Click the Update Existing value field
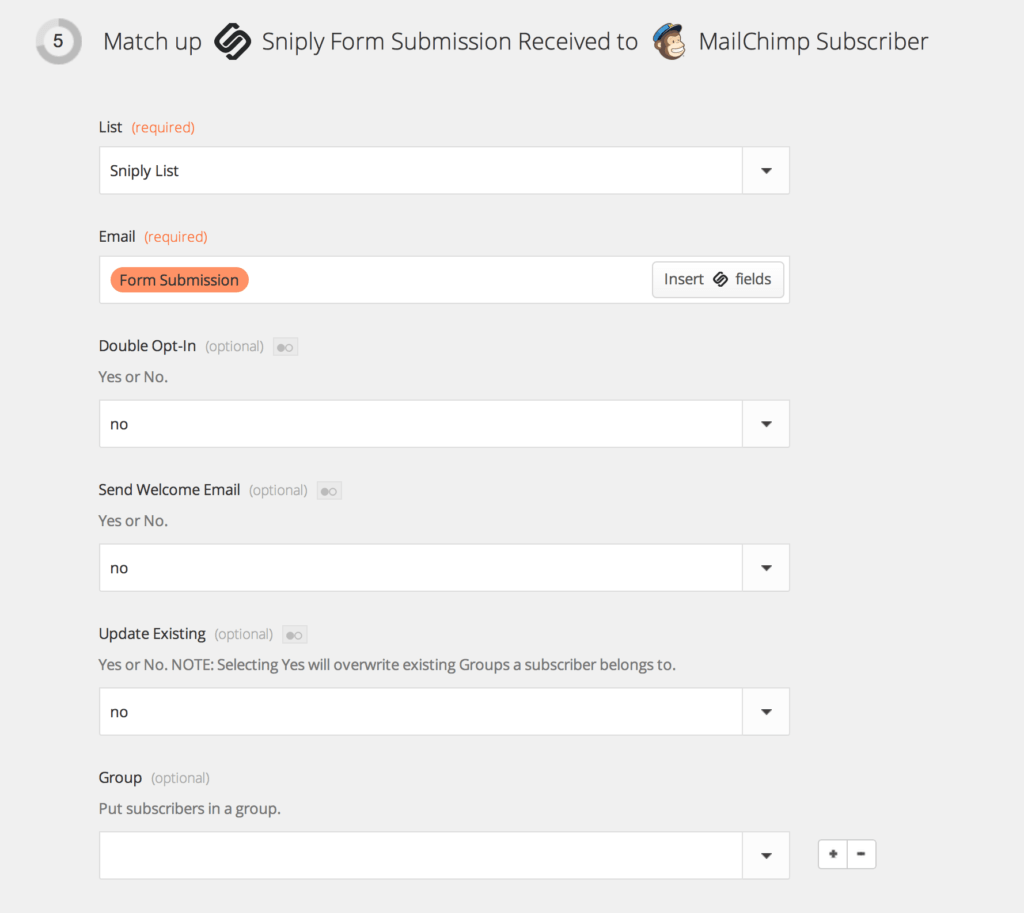1024x913 pixels. (420, 712)
